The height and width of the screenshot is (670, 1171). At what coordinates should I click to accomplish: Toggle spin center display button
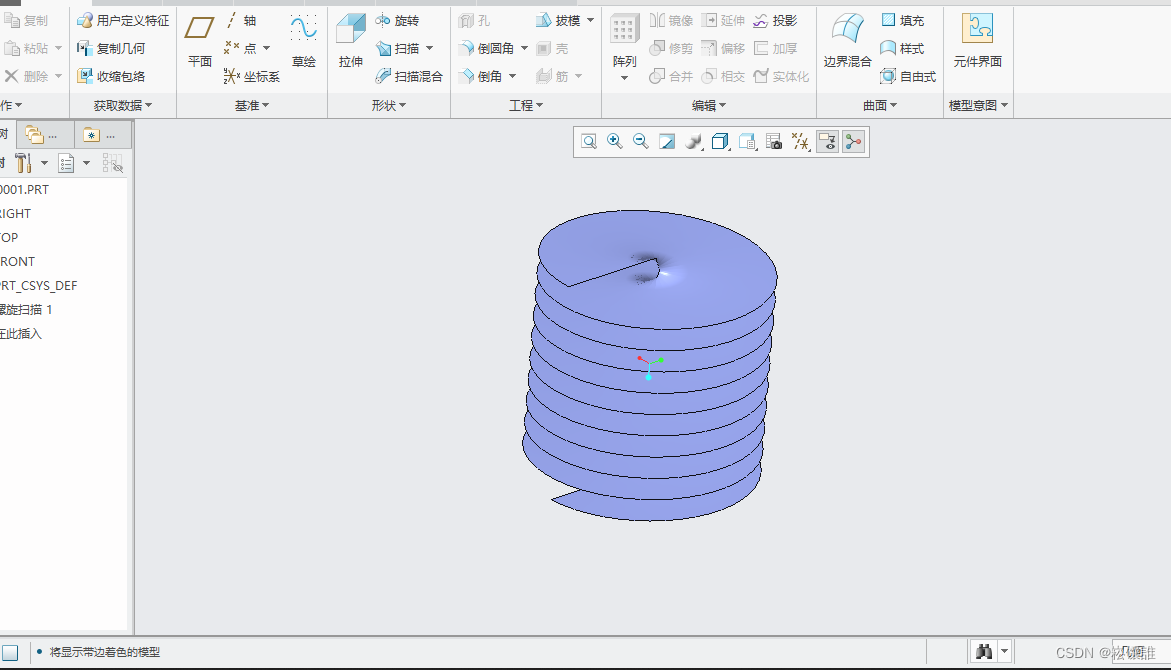tap(853, 142)
